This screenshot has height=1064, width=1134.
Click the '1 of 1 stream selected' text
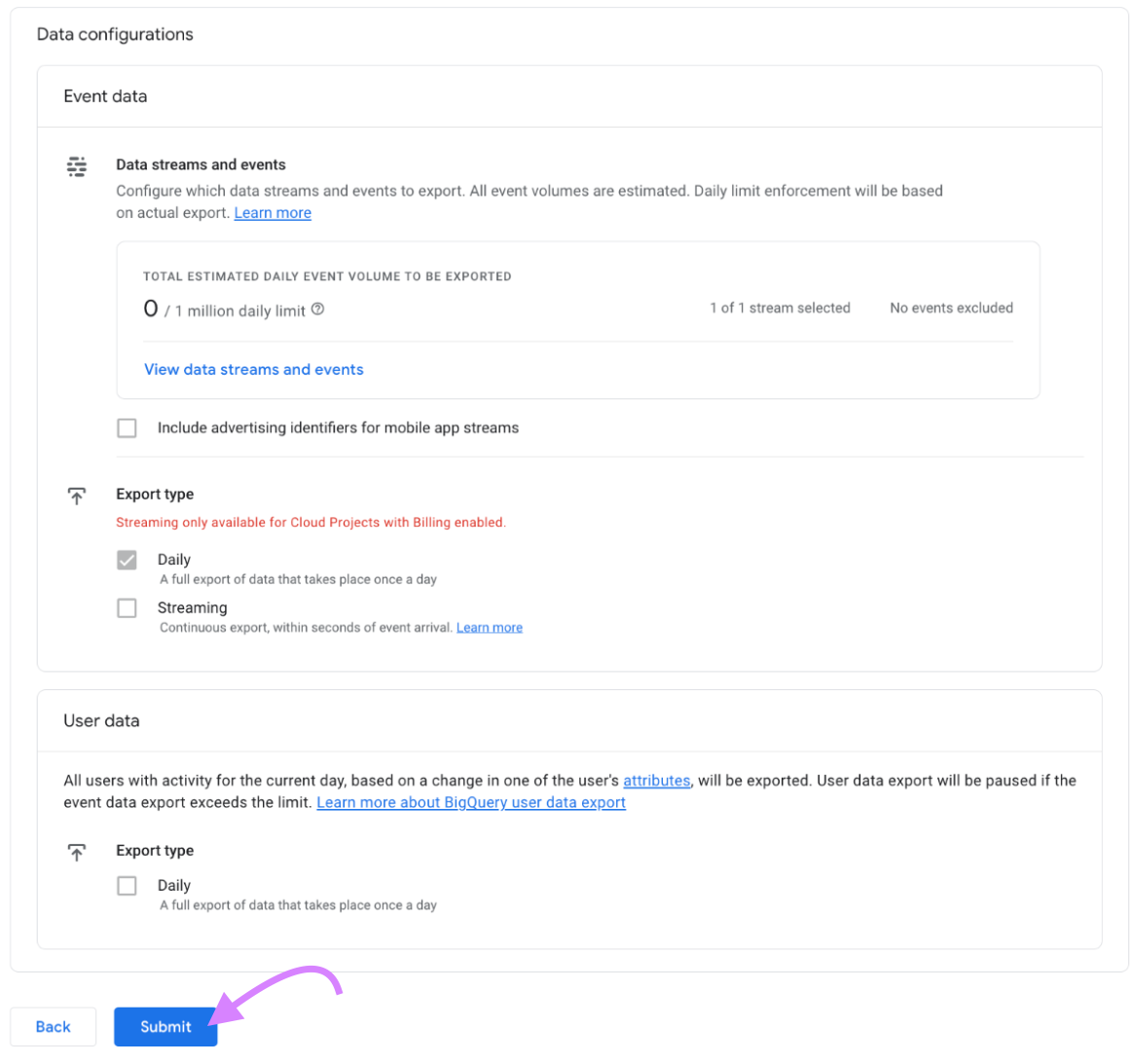[779, 308]
